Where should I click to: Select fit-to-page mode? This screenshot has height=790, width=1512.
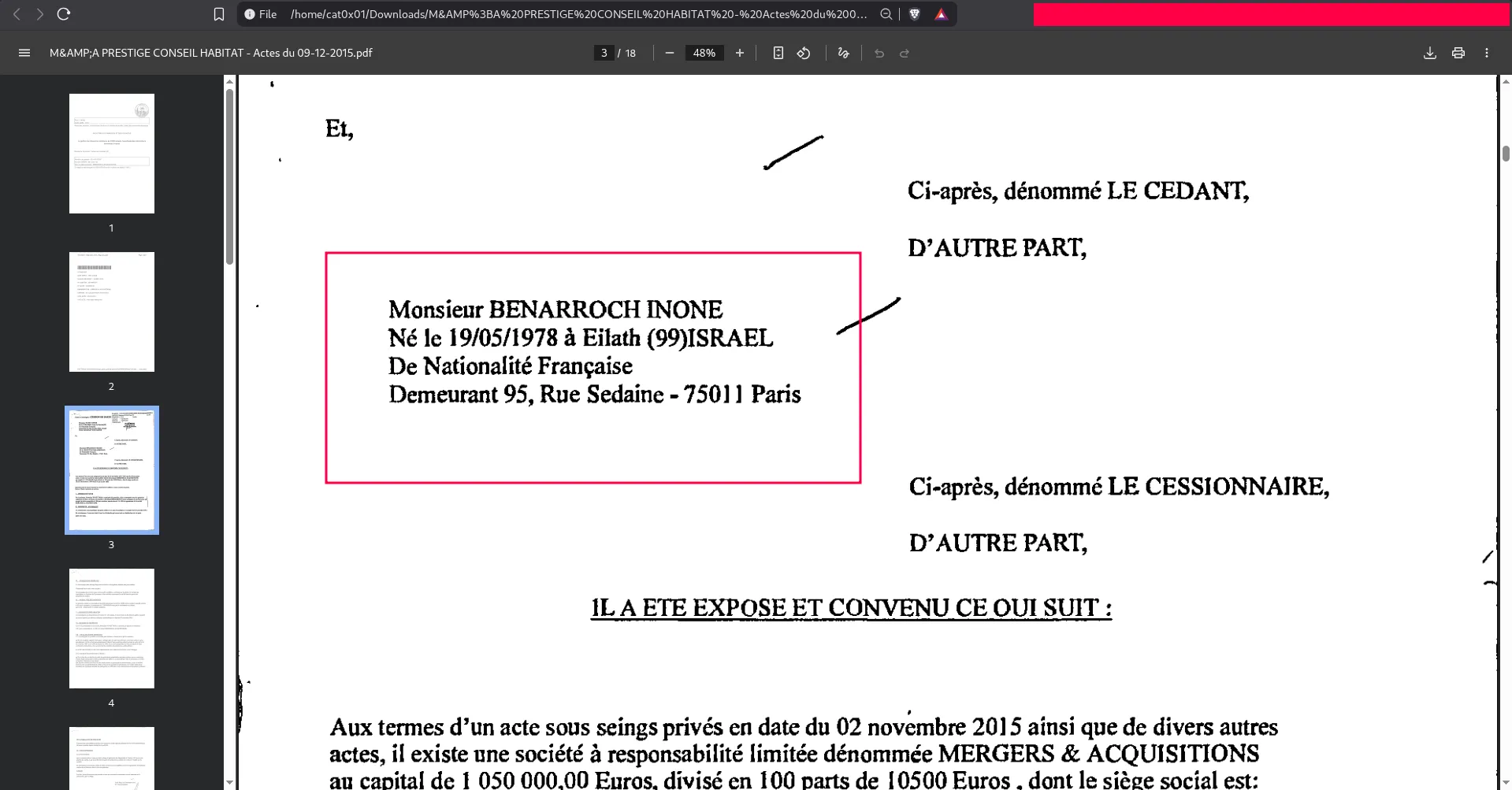coord(778,53)
